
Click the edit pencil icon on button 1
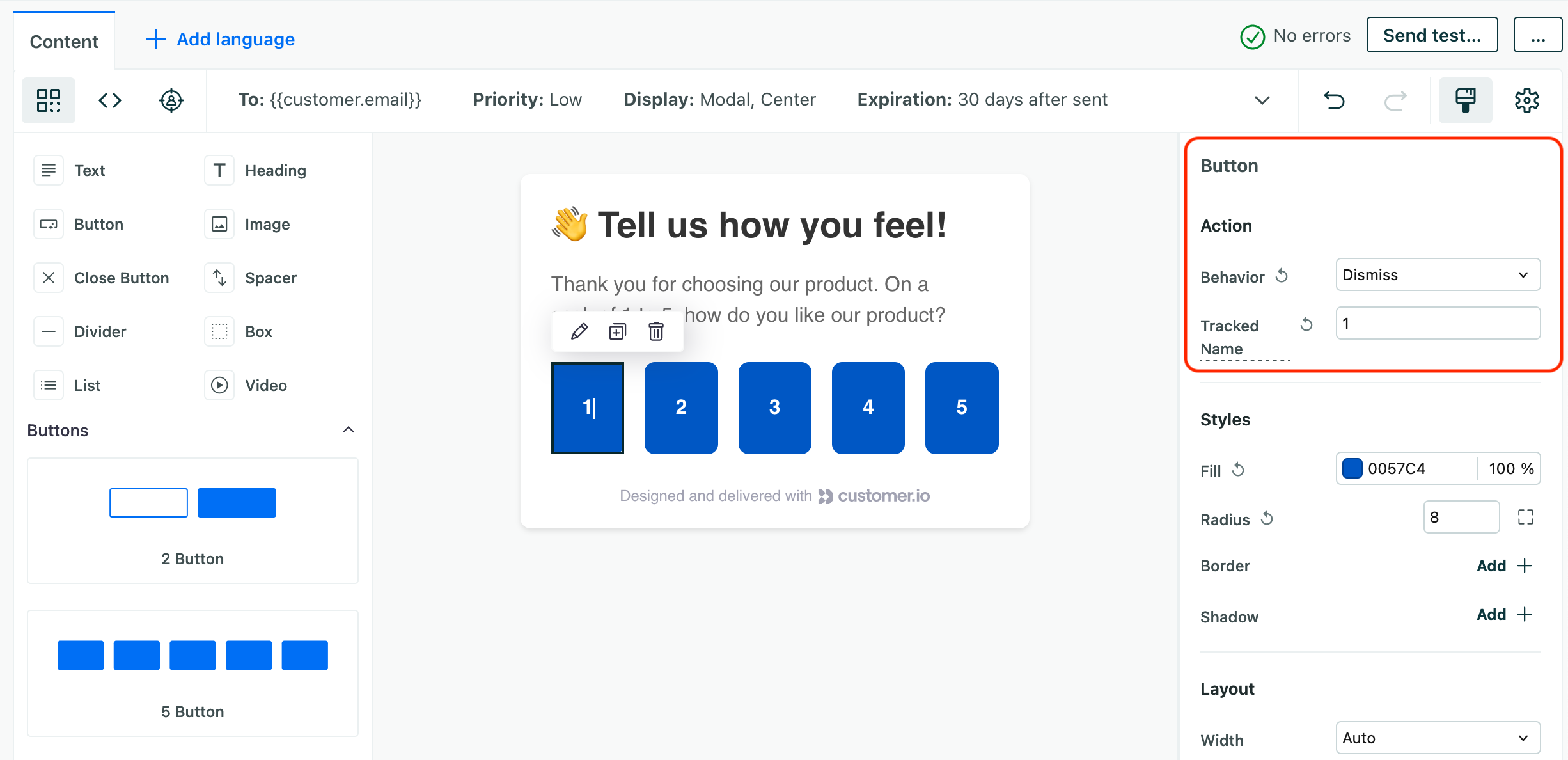click(x=579, y=332)
